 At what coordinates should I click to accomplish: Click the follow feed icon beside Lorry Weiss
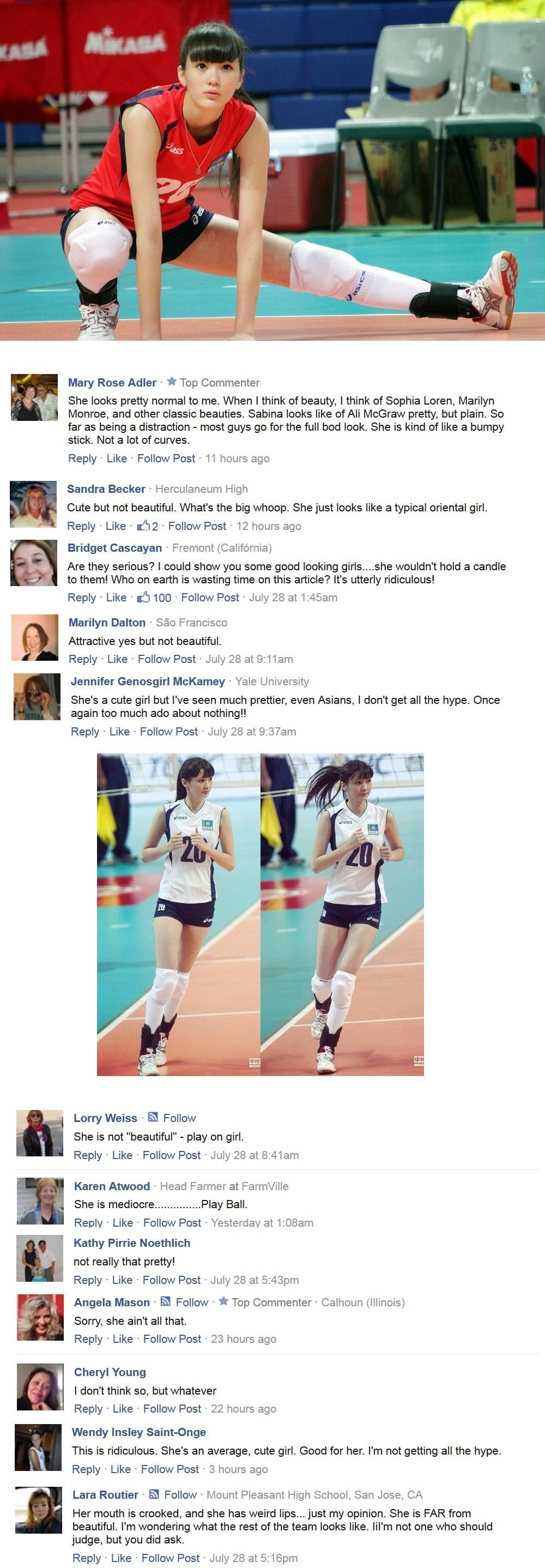[x=153, y=1117]
